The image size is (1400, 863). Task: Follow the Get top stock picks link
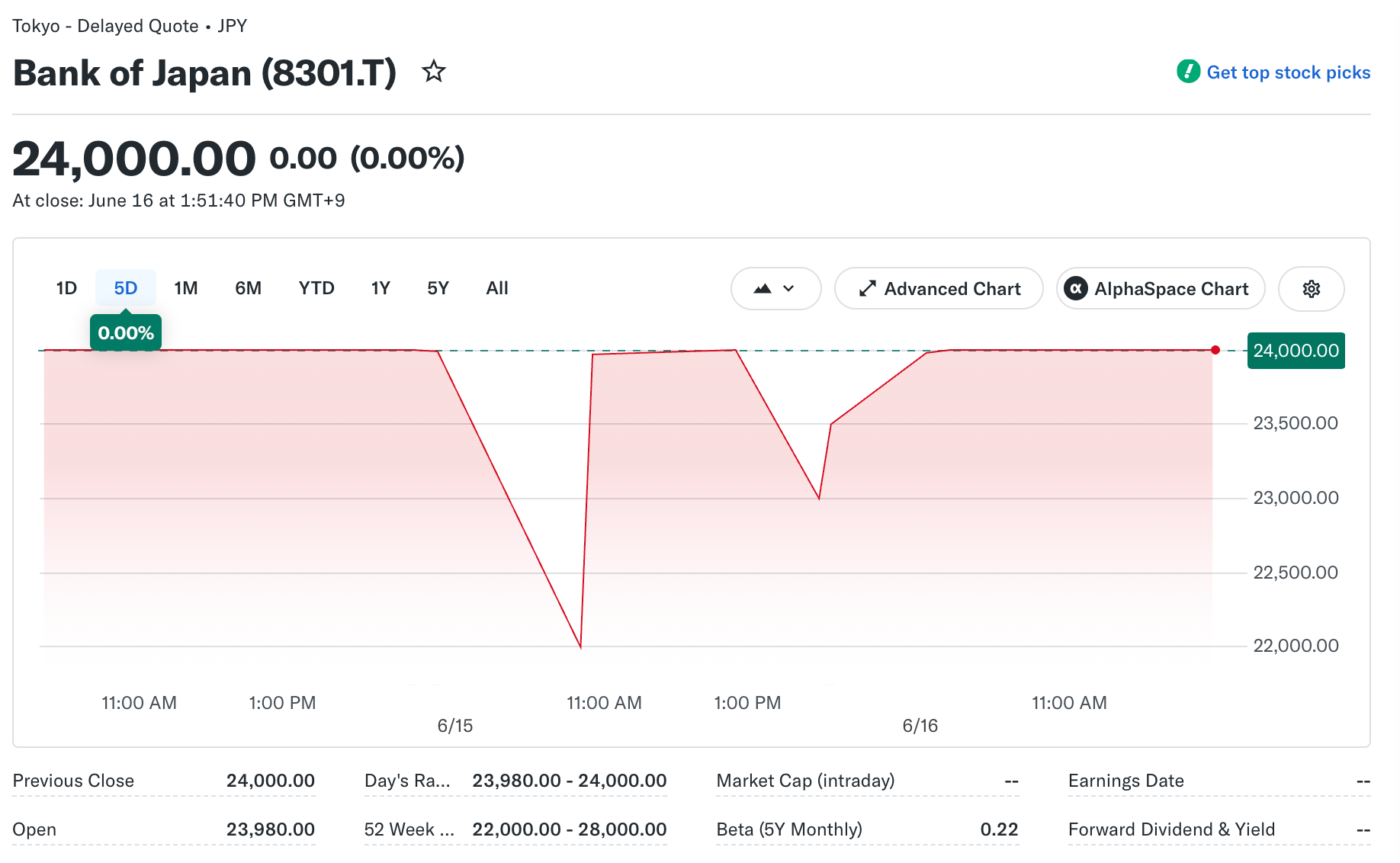pos(1288,72)
